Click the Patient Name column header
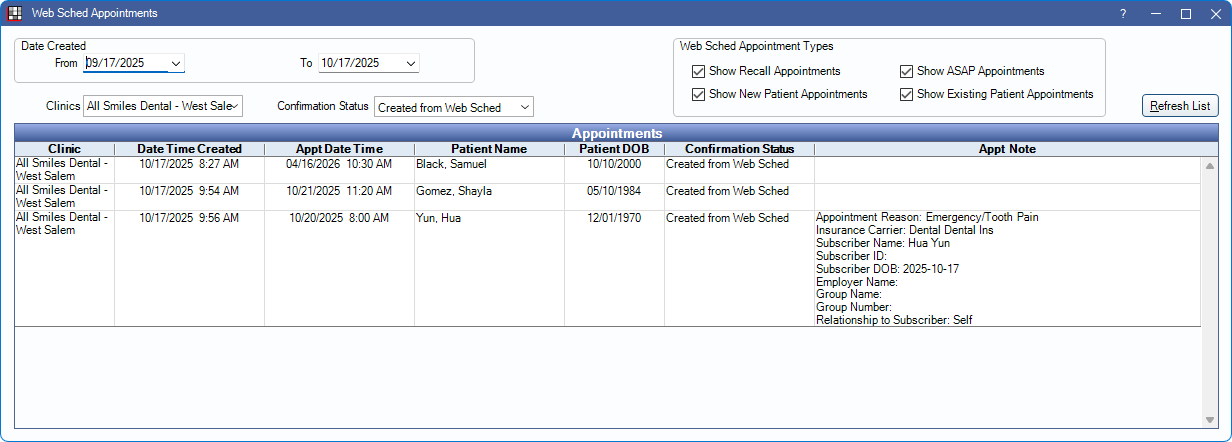The image size is (1232, 442). (489, 149)
